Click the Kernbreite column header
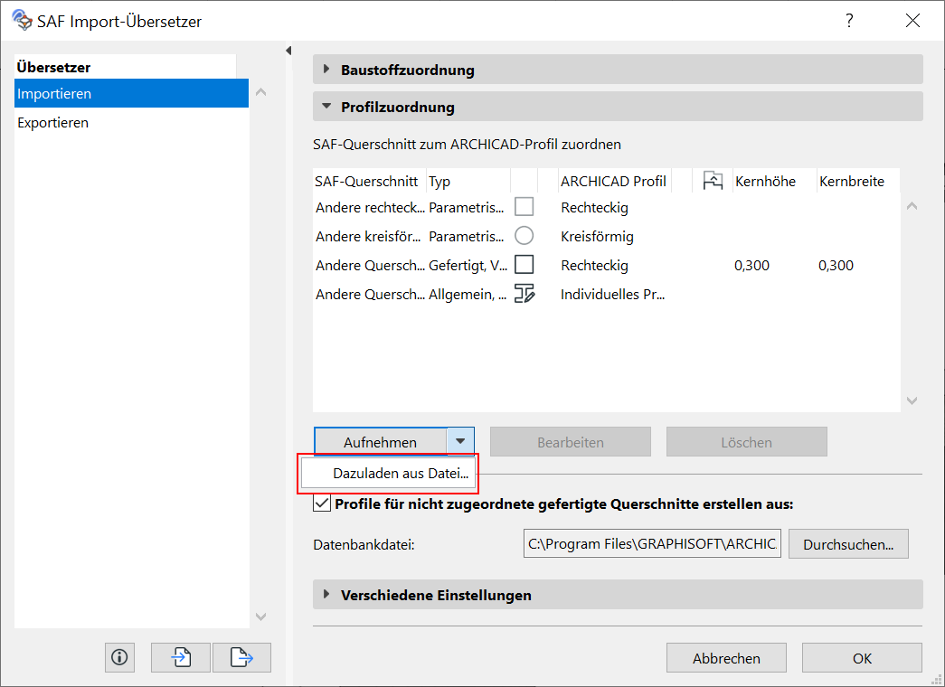Screen dimensions: 945x687 click(858, 181)
